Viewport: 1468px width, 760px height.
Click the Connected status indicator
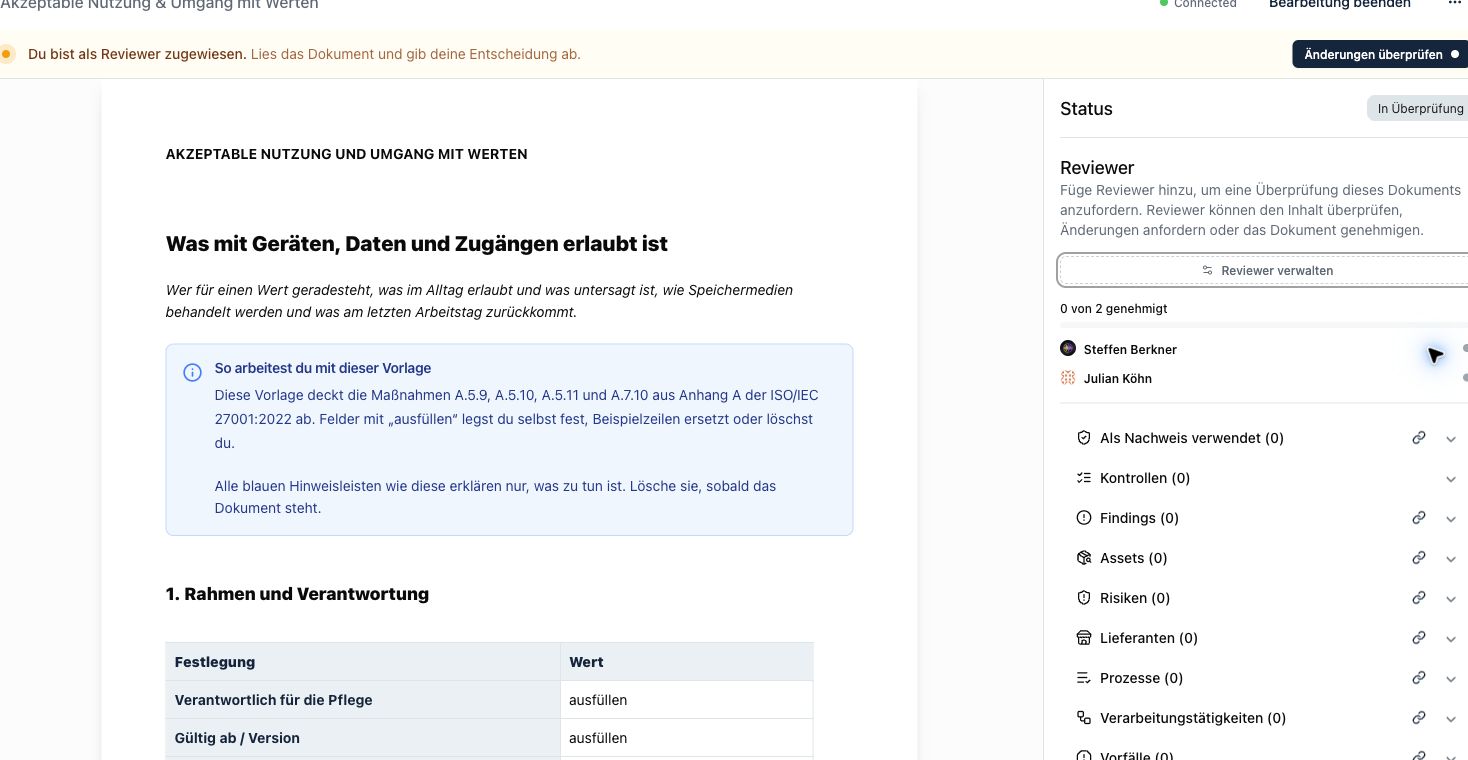[x=1198, y=5]
